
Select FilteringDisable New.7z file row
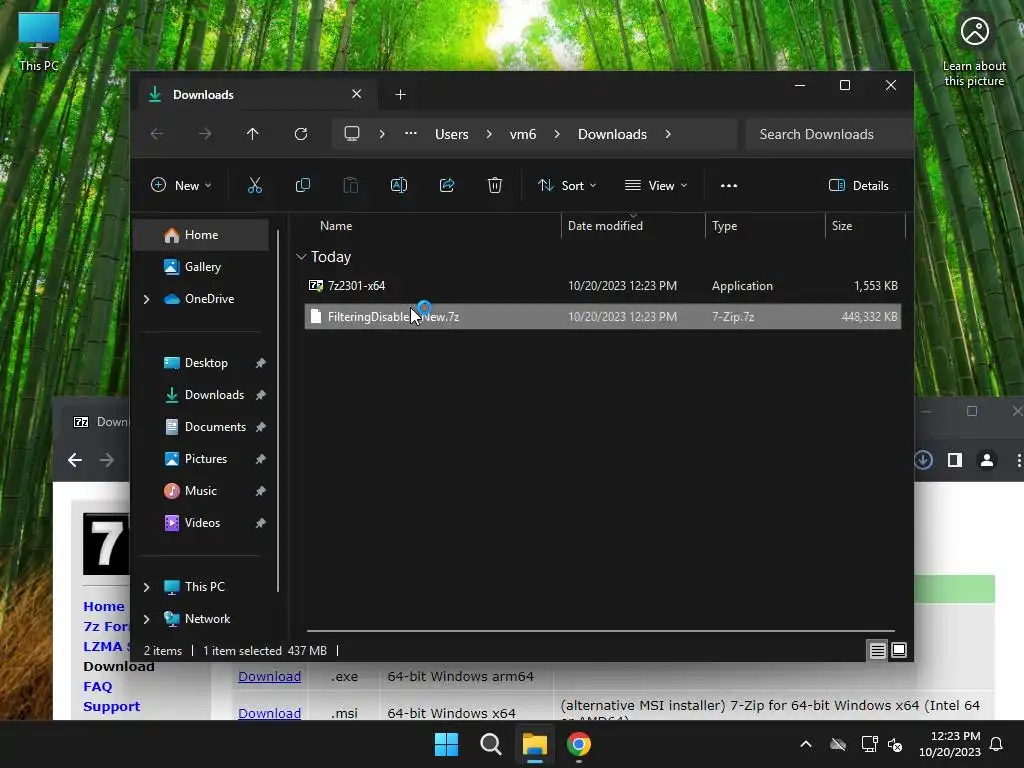point(603,317)
